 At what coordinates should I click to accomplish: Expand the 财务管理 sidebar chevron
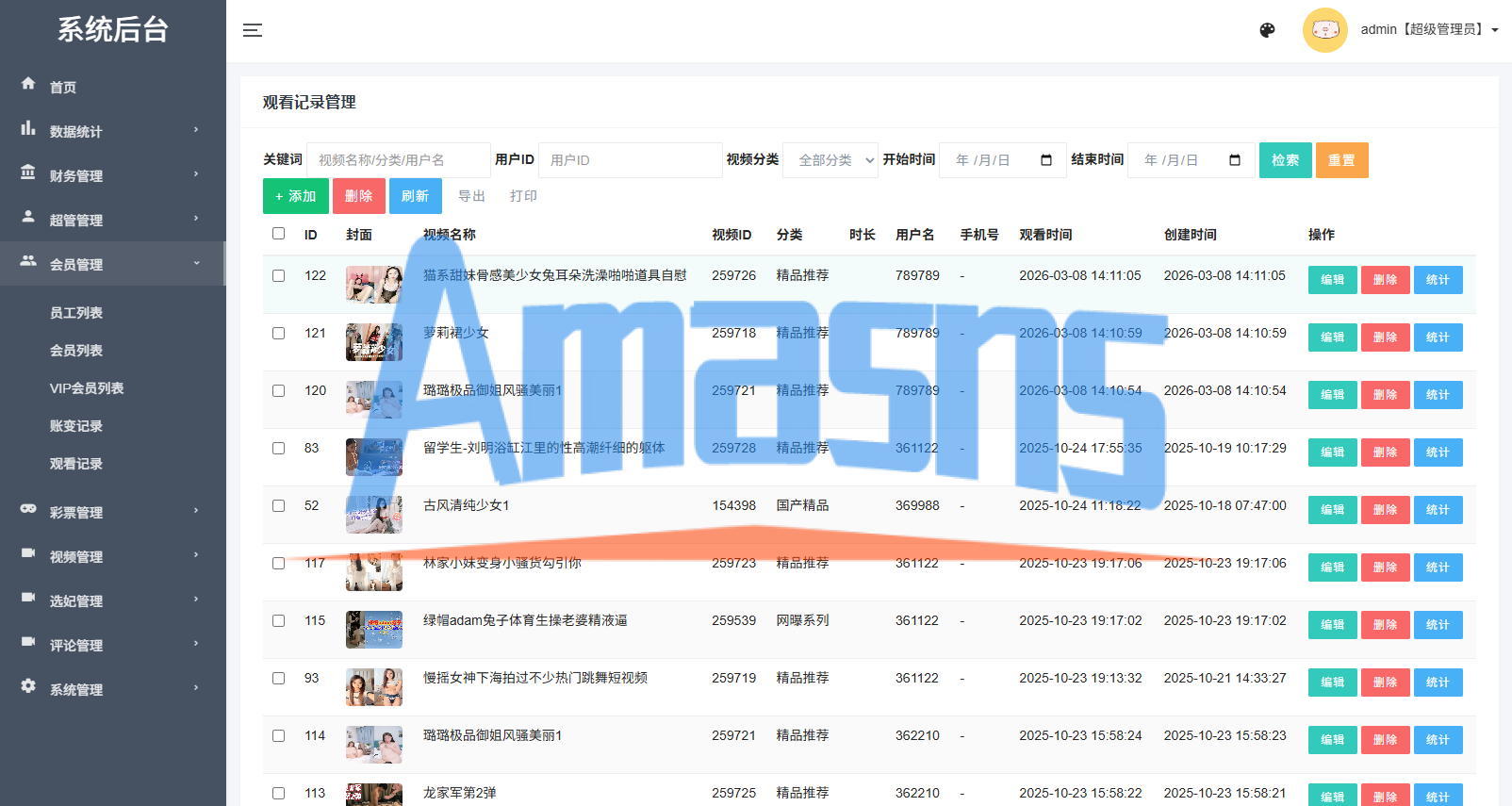[196, 173]
